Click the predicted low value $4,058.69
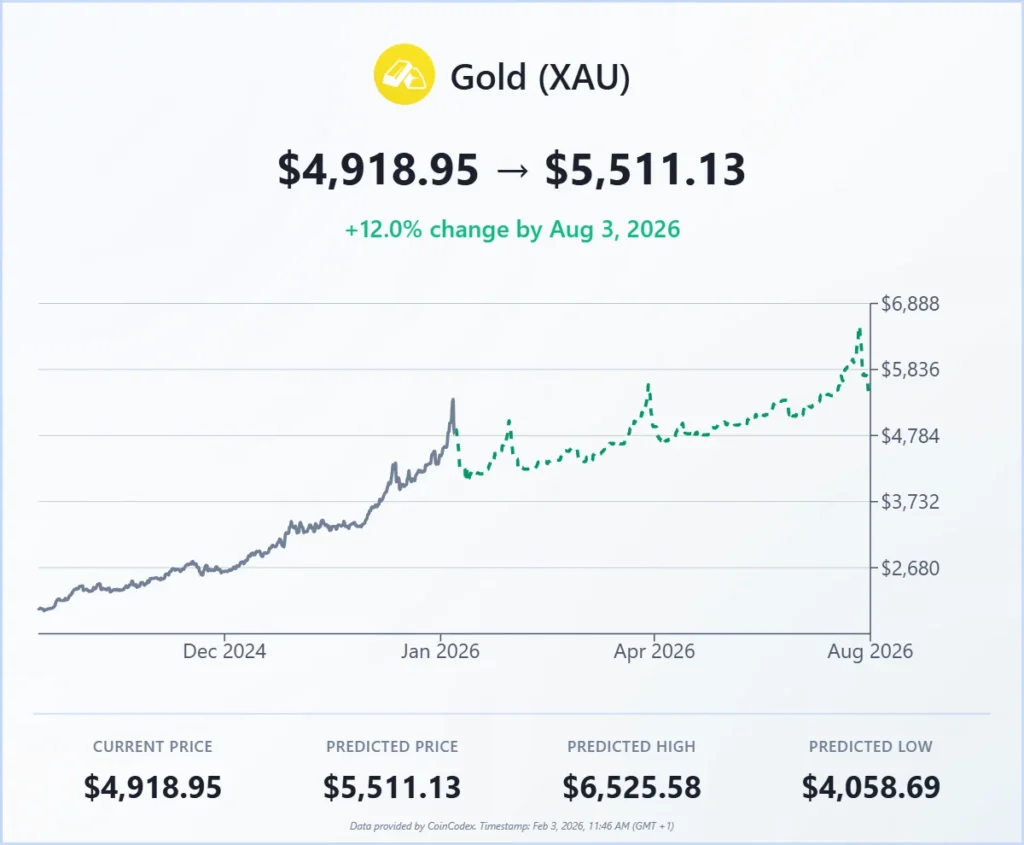This screenshot has width=1024, height=845. 871,787
